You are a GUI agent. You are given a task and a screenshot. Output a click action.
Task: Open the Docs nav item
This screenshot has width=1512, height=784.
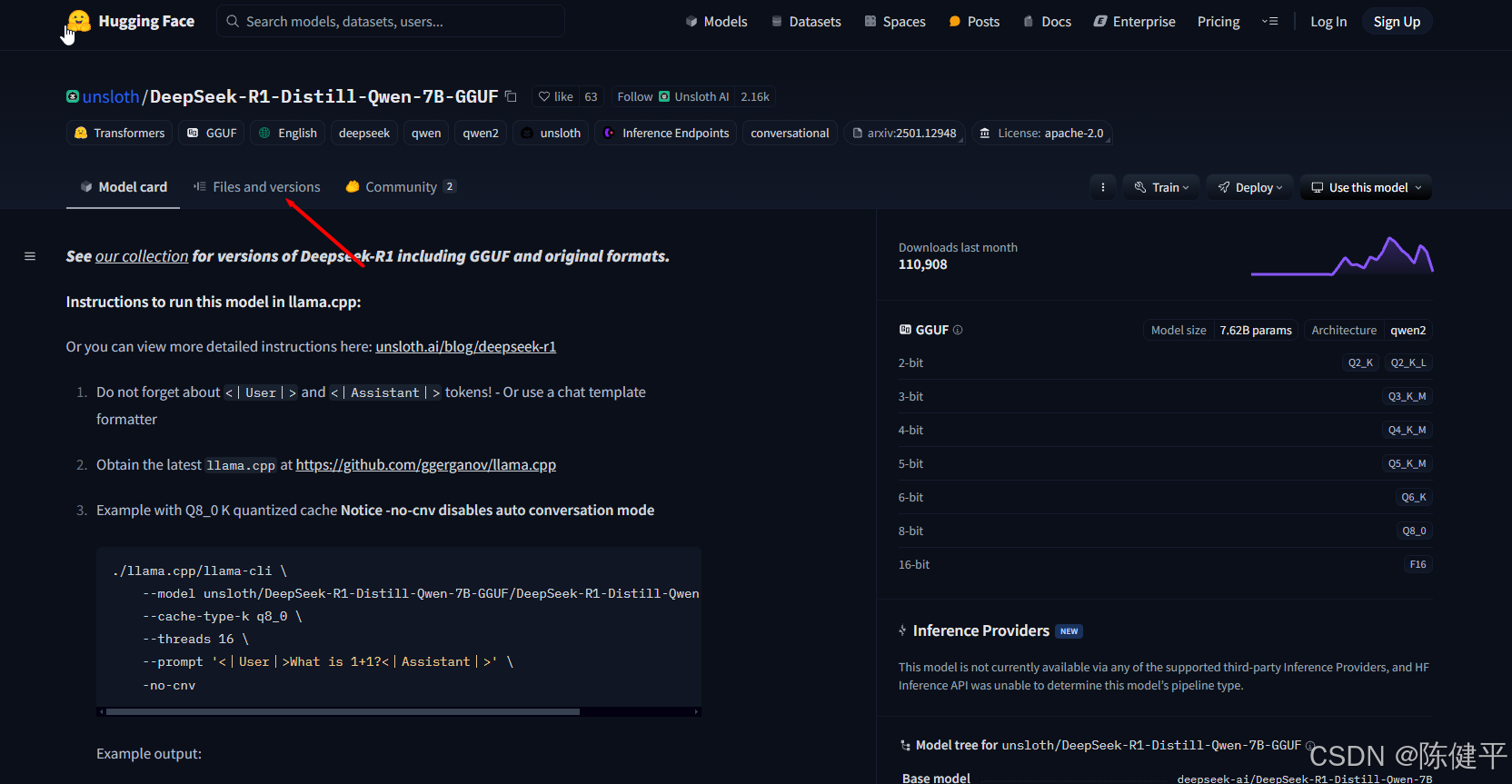click(x=1047, y=21)
